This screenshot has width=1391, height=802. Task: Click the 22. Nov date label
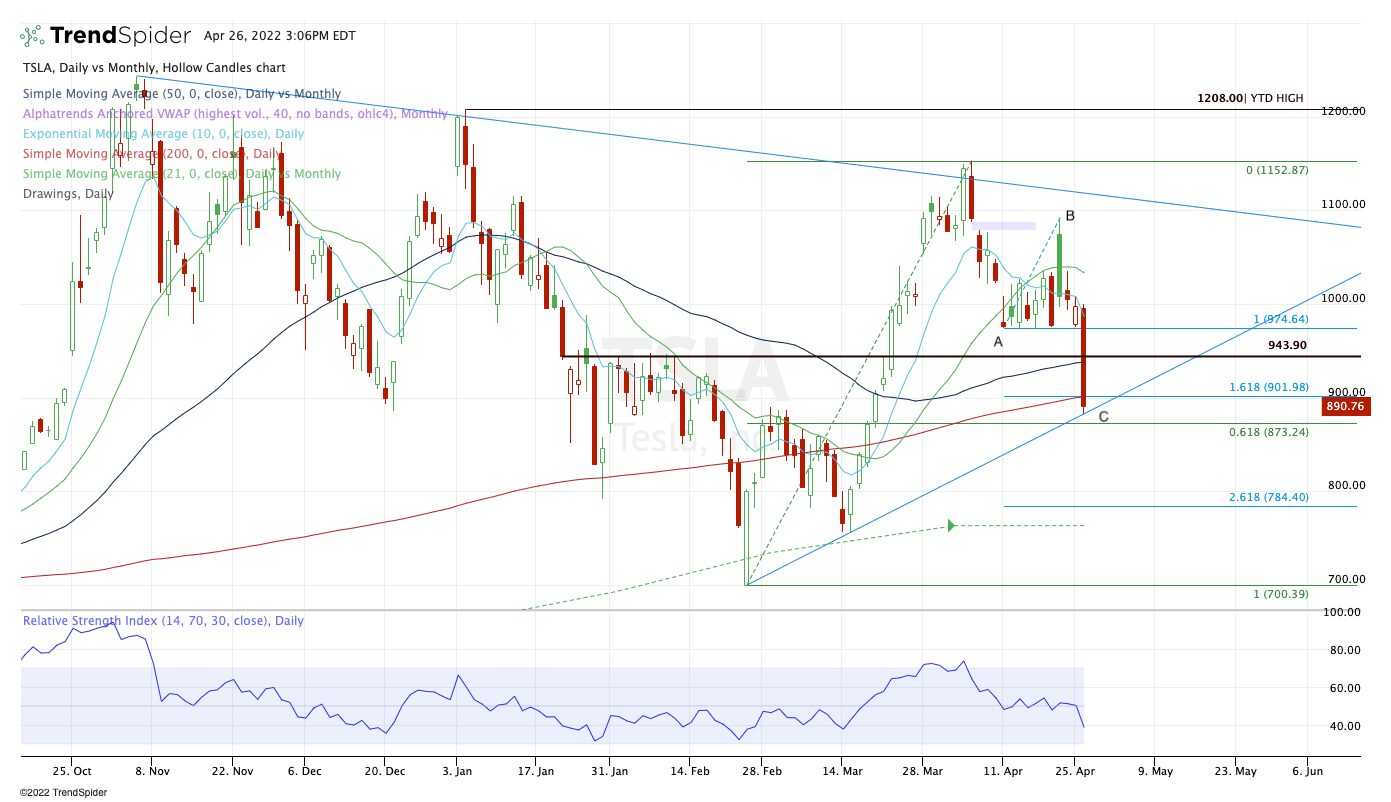[x=232, y=772]
